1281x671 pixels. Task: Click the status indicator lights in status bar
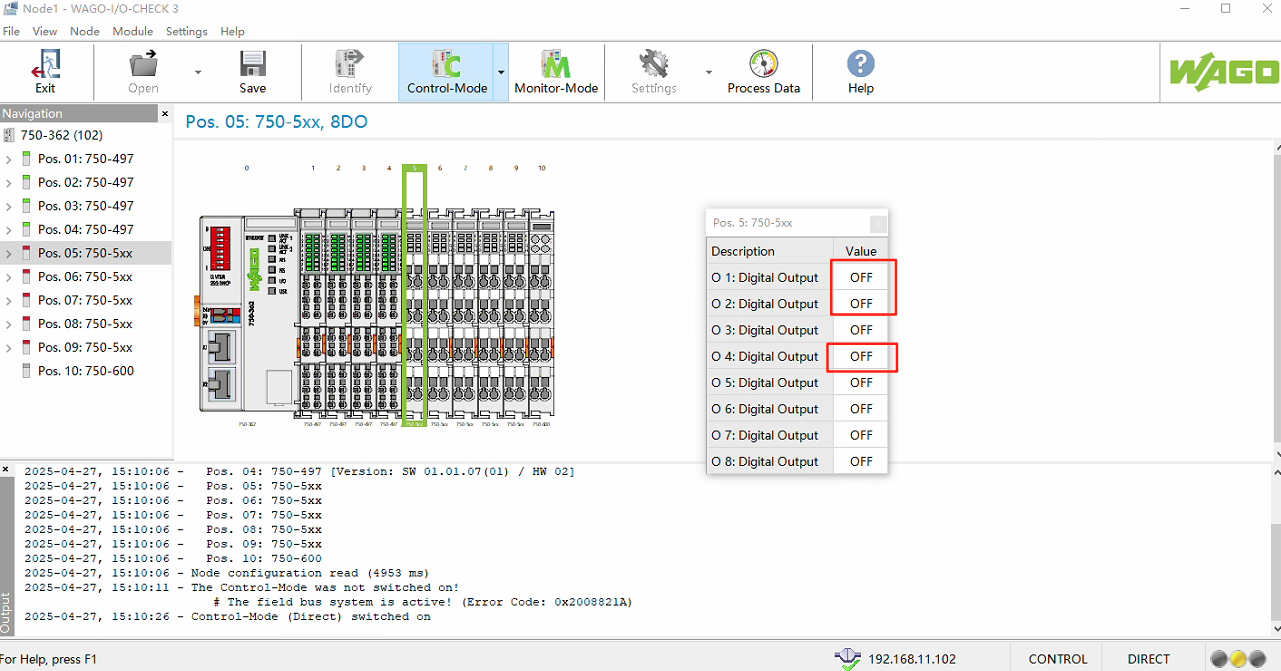[1238, 659]
